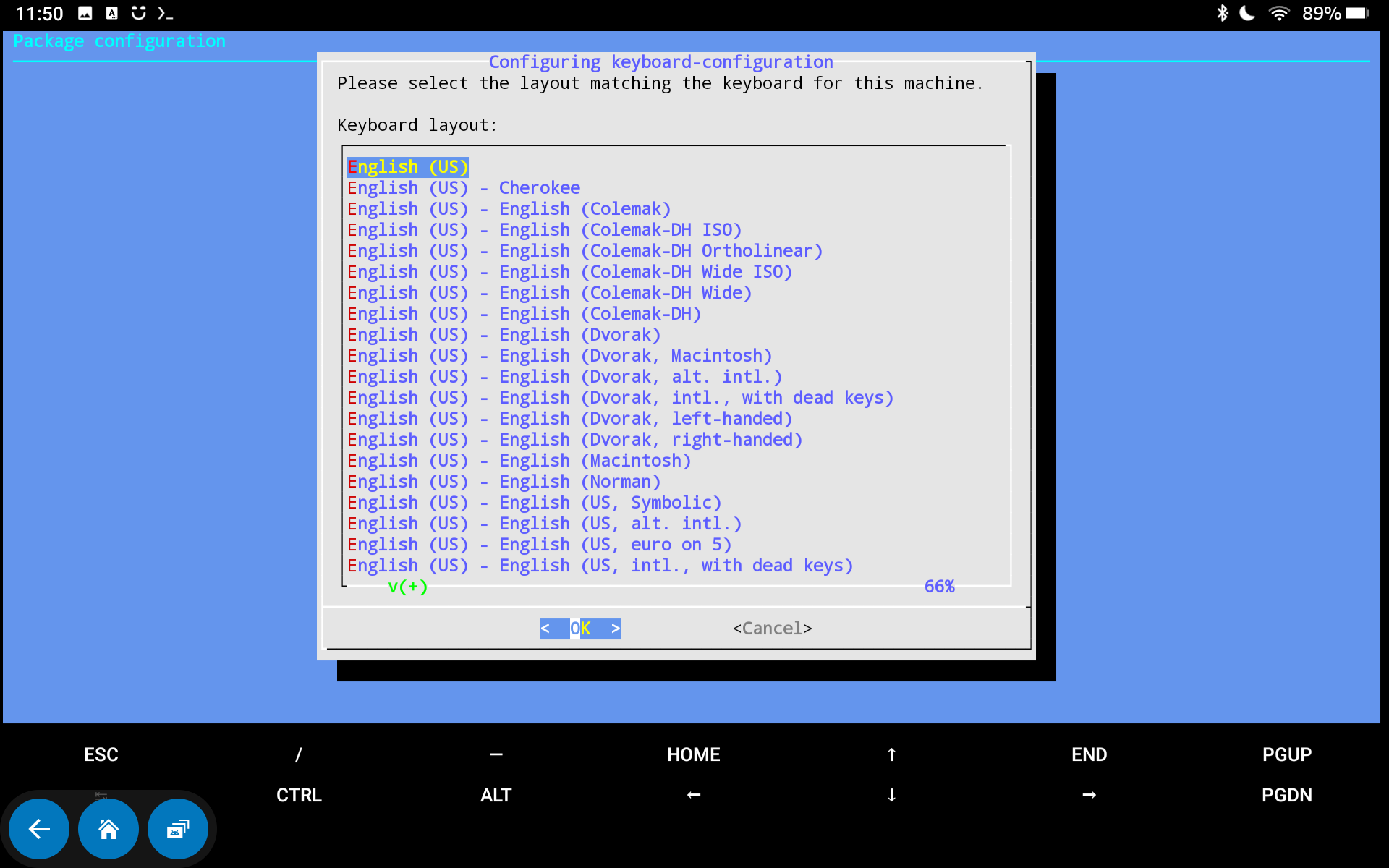This screenshot has height=868, width=1389.
Task: Tap the image notification icon in status bar
Action: click(85, 13)
